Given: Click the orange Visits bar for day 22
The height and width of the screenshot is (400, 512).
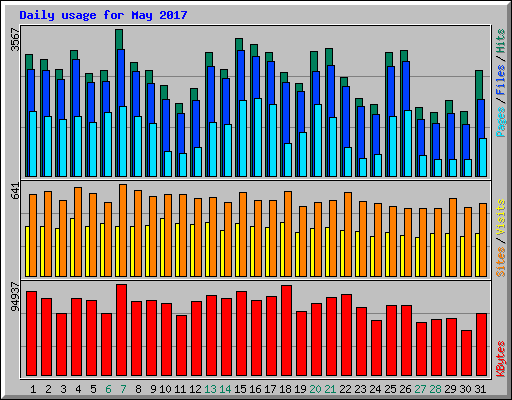Looking at the screenshot, I should pyautogui.click(x=348, y=234).
